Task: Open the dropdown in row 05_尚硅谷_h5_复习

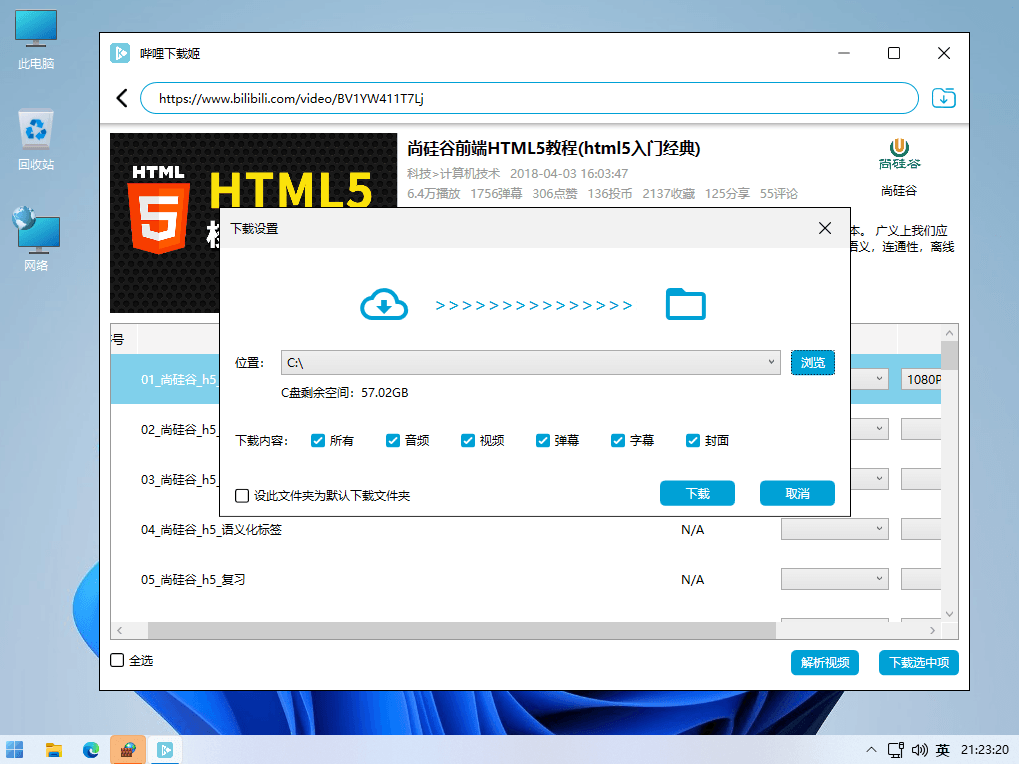Action: [834, 579]
